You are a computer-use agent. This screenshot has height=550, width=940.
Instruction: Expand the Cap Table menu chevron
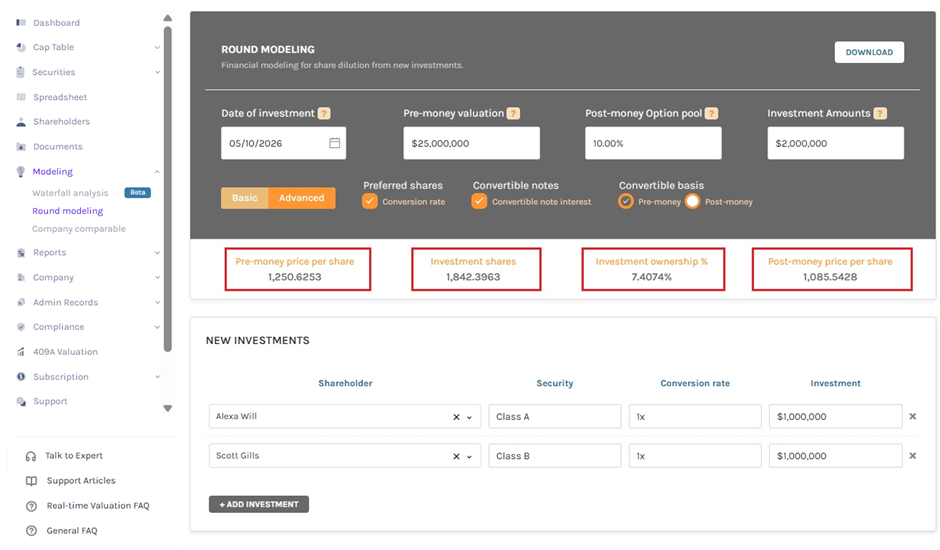[x=157, y=47]
